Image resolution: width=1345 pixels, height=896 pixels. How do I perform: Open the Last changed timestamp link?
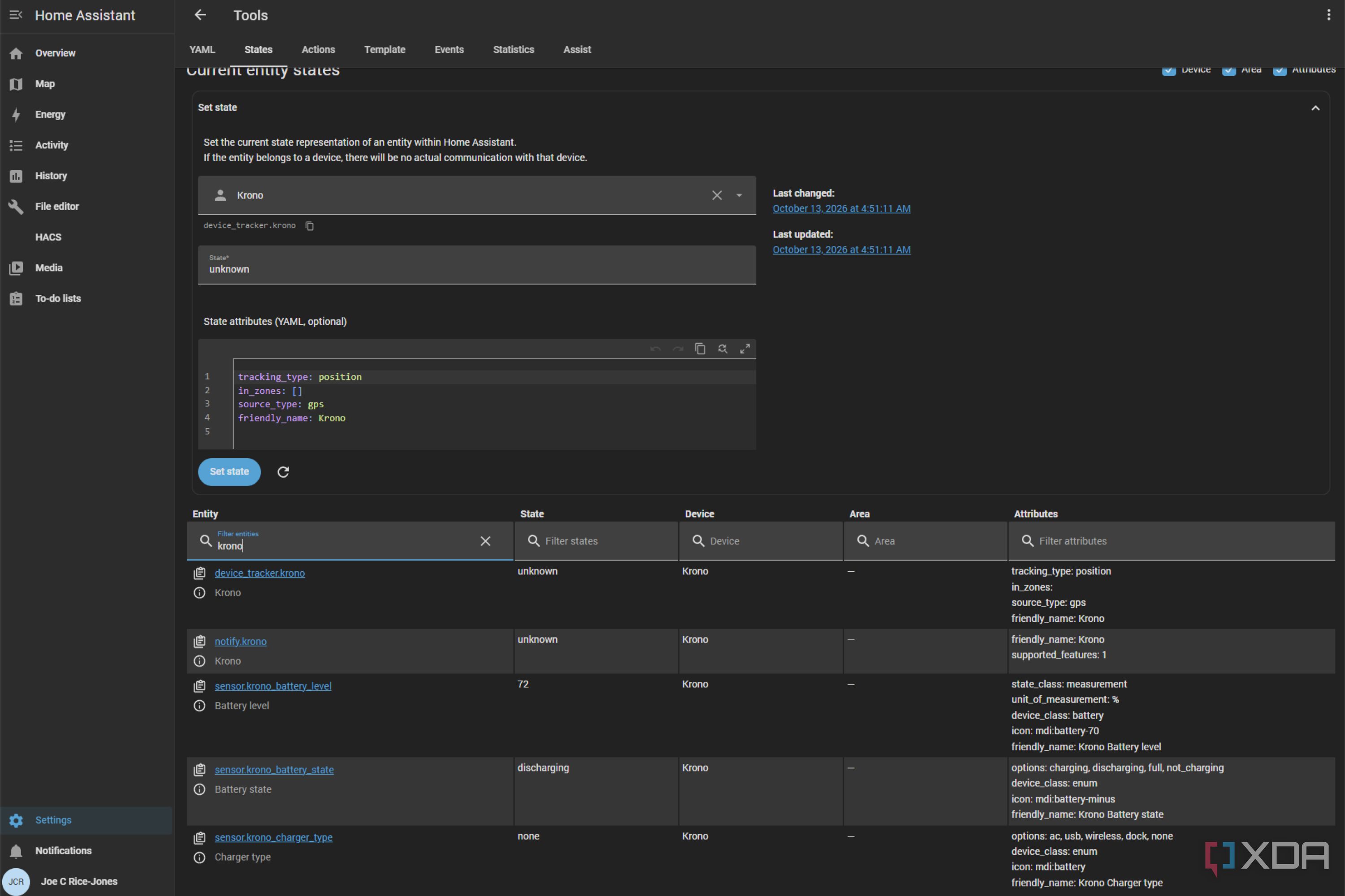coord(841,209)
